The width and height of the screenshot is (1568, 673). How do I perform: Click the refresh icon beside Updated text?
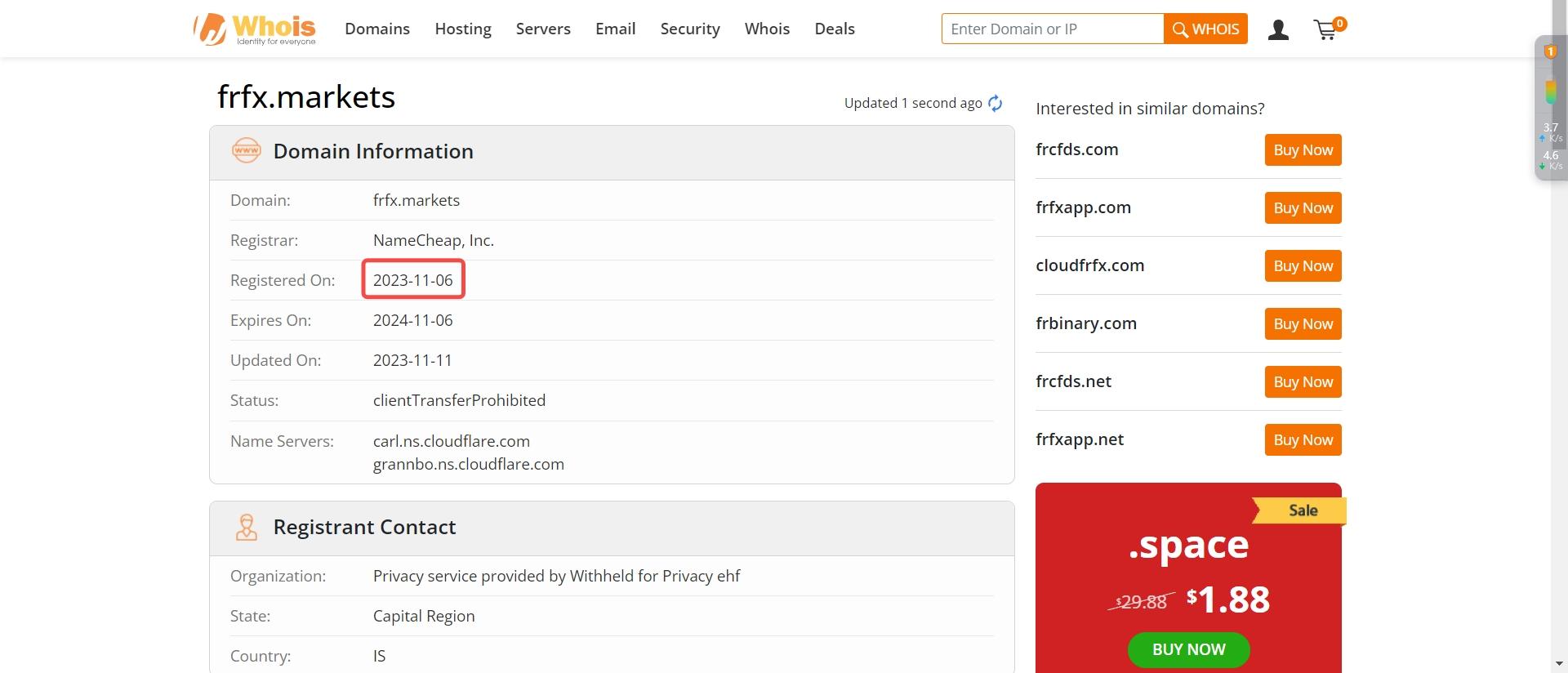995,103
